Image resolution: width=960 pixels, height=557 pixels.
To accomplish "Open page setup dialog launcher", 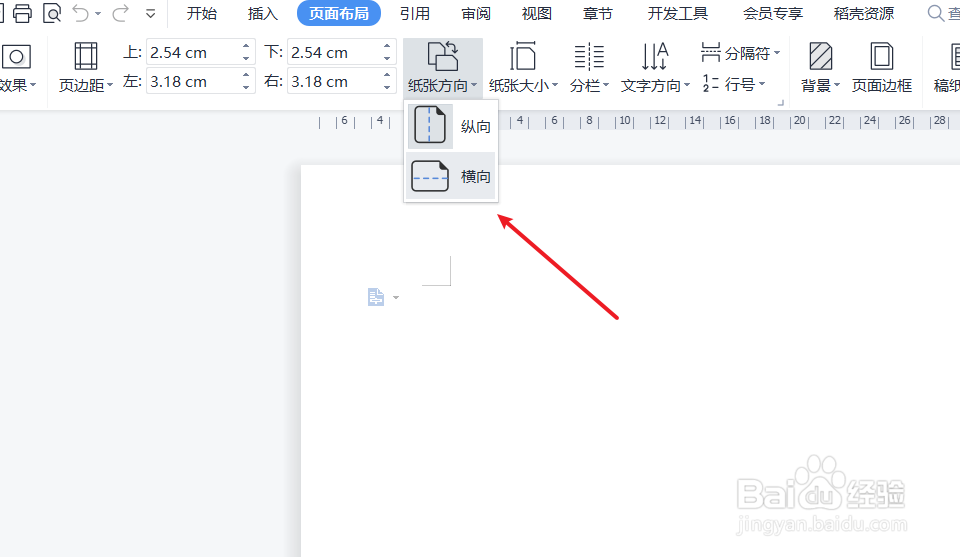I will tap(781, 103).
